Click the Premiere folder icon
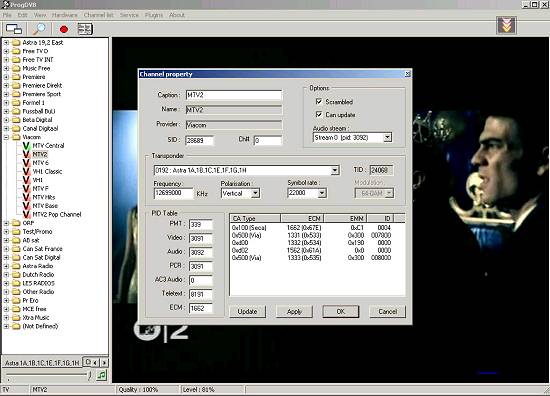Image resolution: width=550 pixels, height=396 pixels. [x=16, y=77]
